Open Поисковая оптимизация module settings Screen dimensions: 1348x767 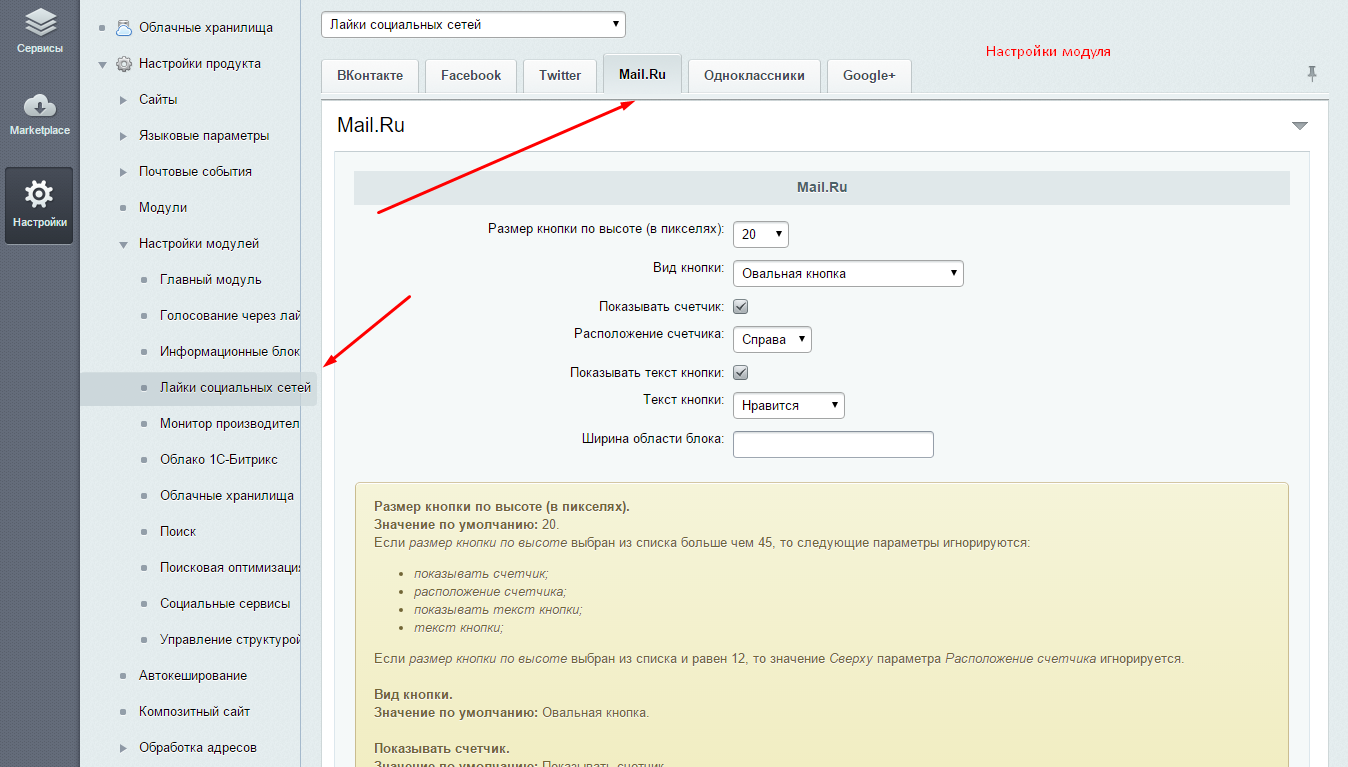click(230, 567)
